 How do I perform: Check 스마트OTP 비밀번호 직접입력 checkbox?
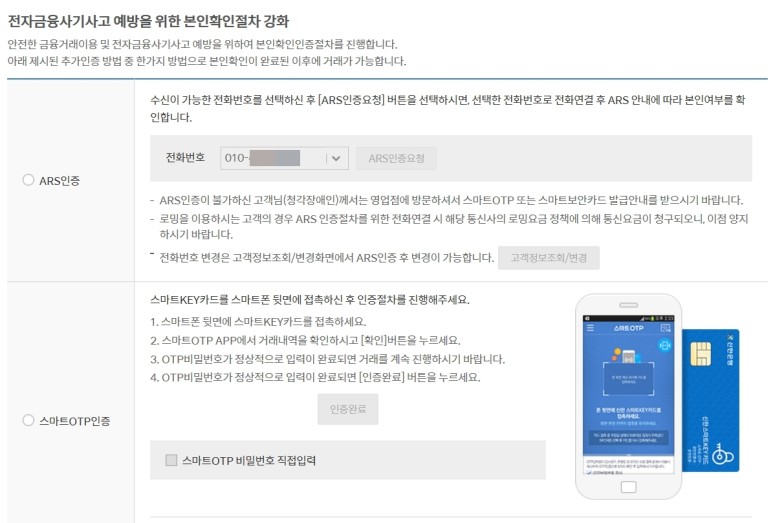tap(172, 460)
